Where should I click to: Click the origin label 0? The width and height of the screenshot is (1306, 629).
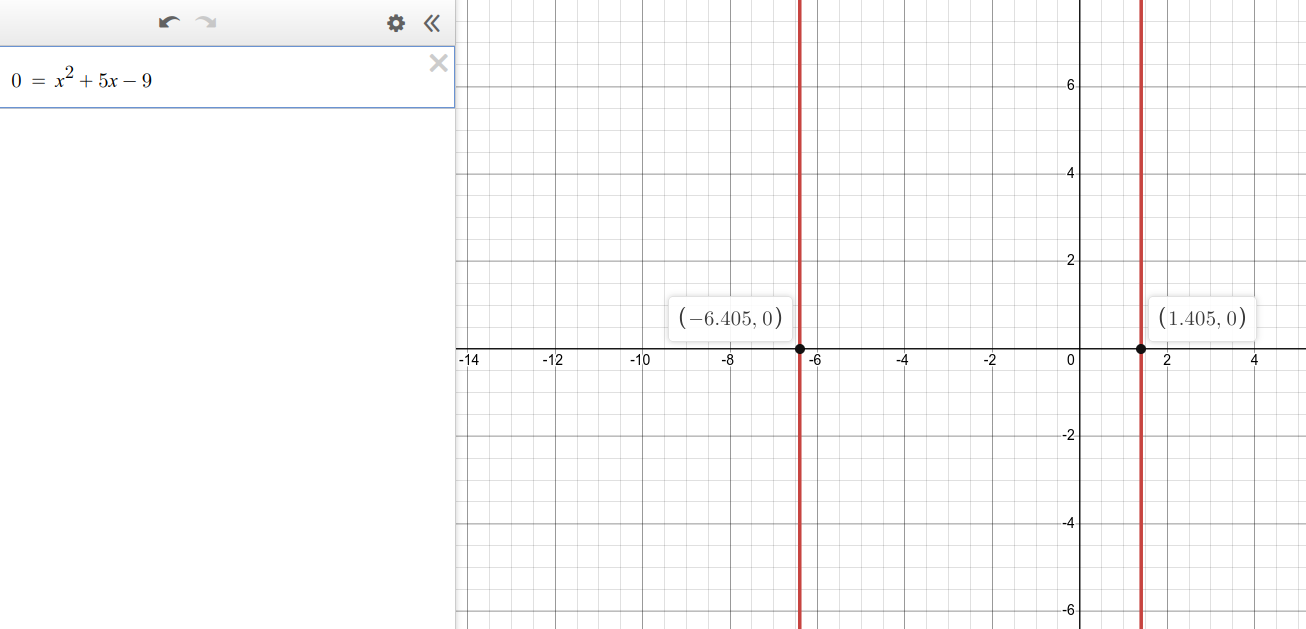(1070, 361)
